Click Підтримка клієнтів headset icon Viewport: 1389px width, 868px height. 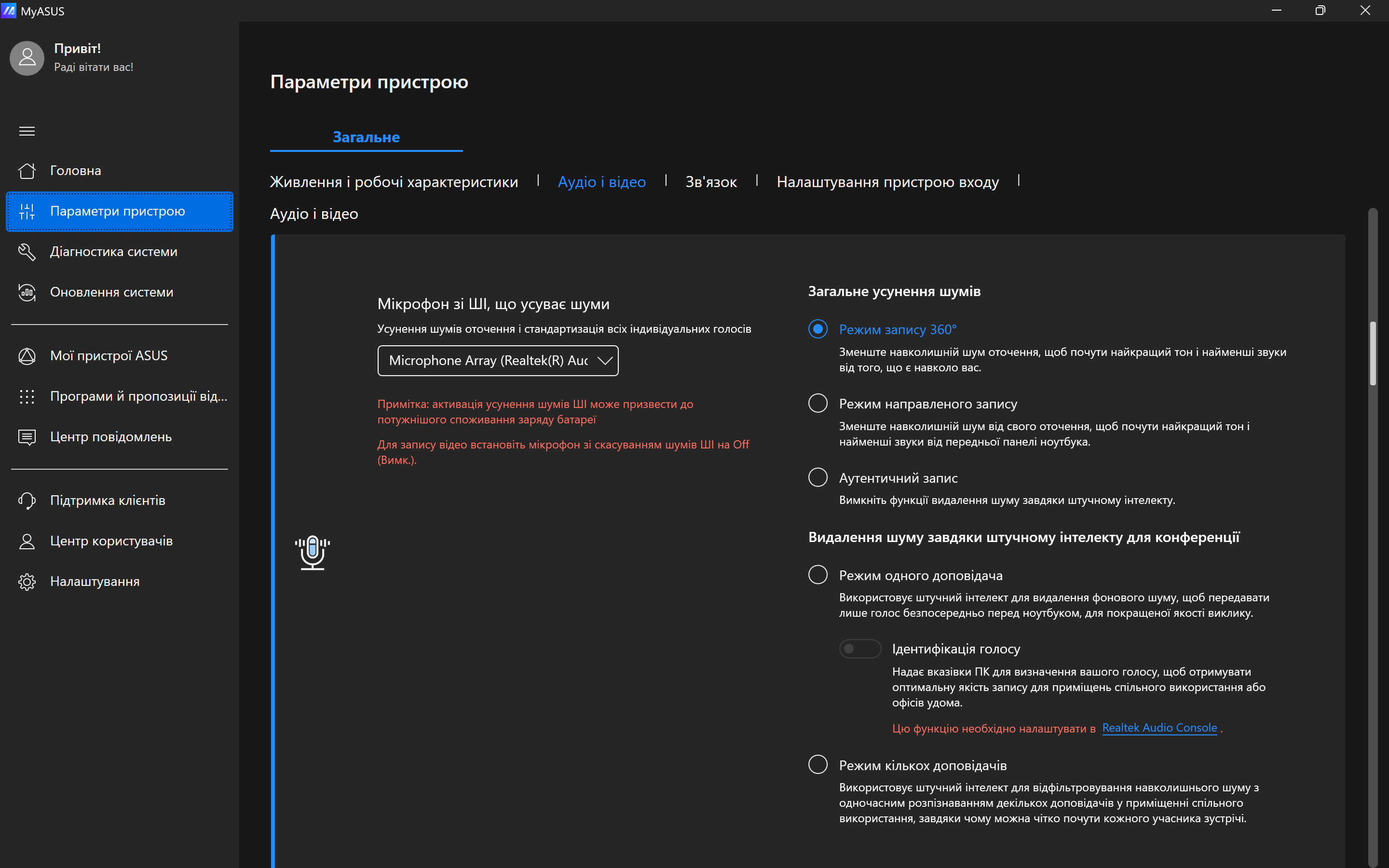point(27,501)
